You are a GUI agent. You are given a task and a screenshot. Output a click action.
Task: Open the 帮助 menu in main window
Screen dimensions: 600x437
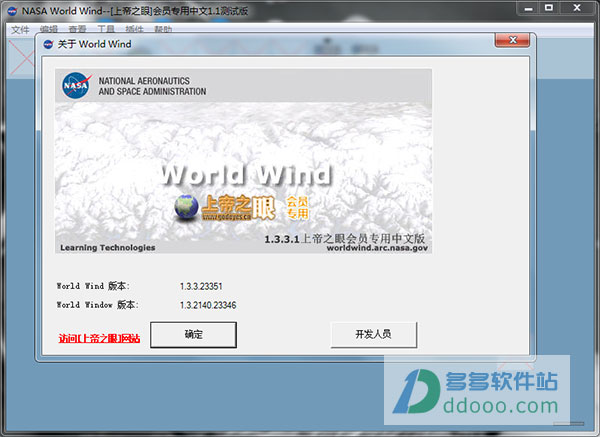pos(163,29)
